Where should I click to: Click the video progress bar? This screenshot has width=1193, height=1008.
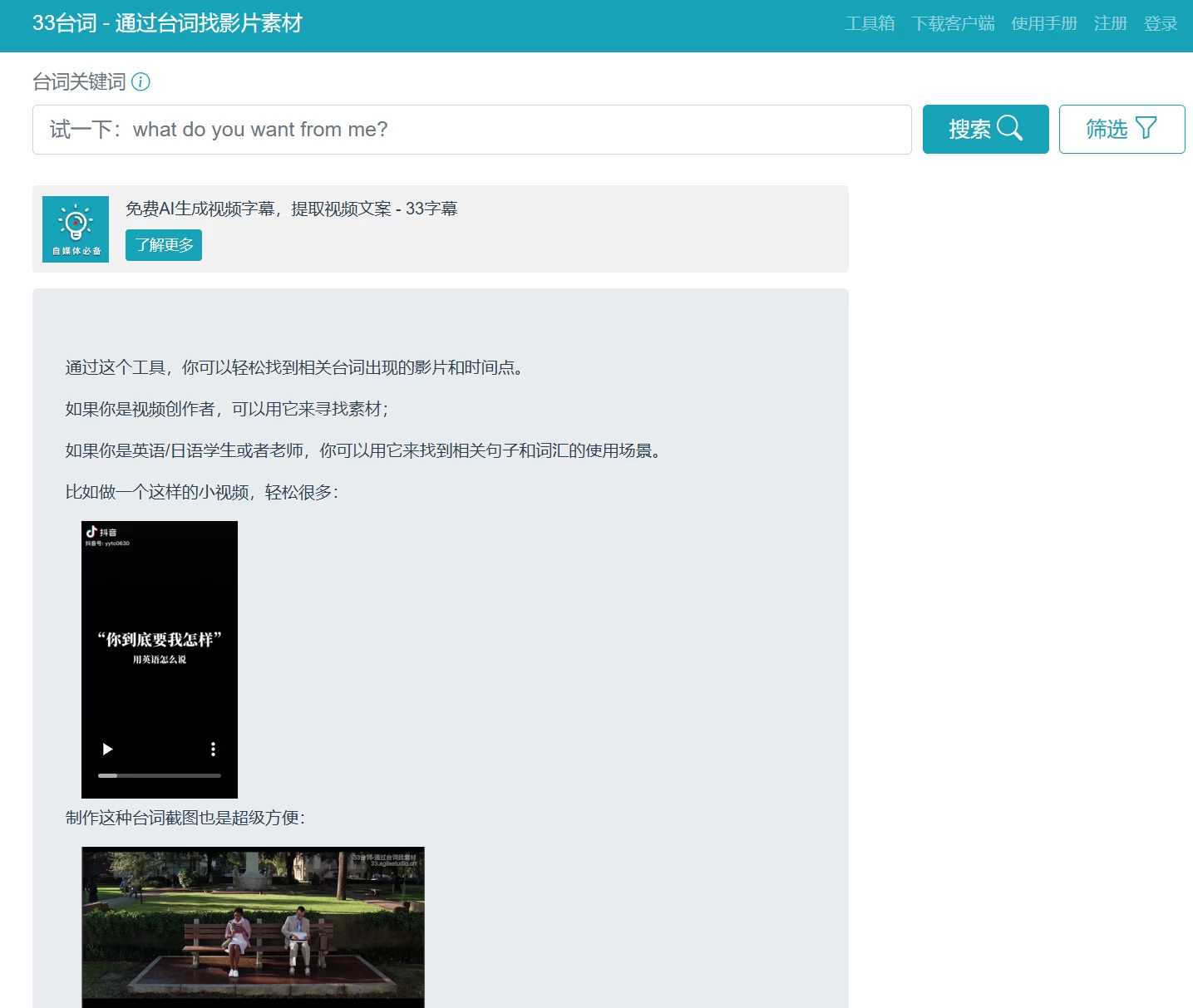tap(160, 775)
